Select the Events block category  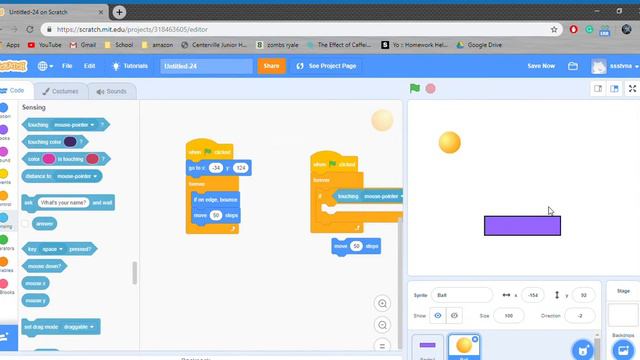pos(4,176)
